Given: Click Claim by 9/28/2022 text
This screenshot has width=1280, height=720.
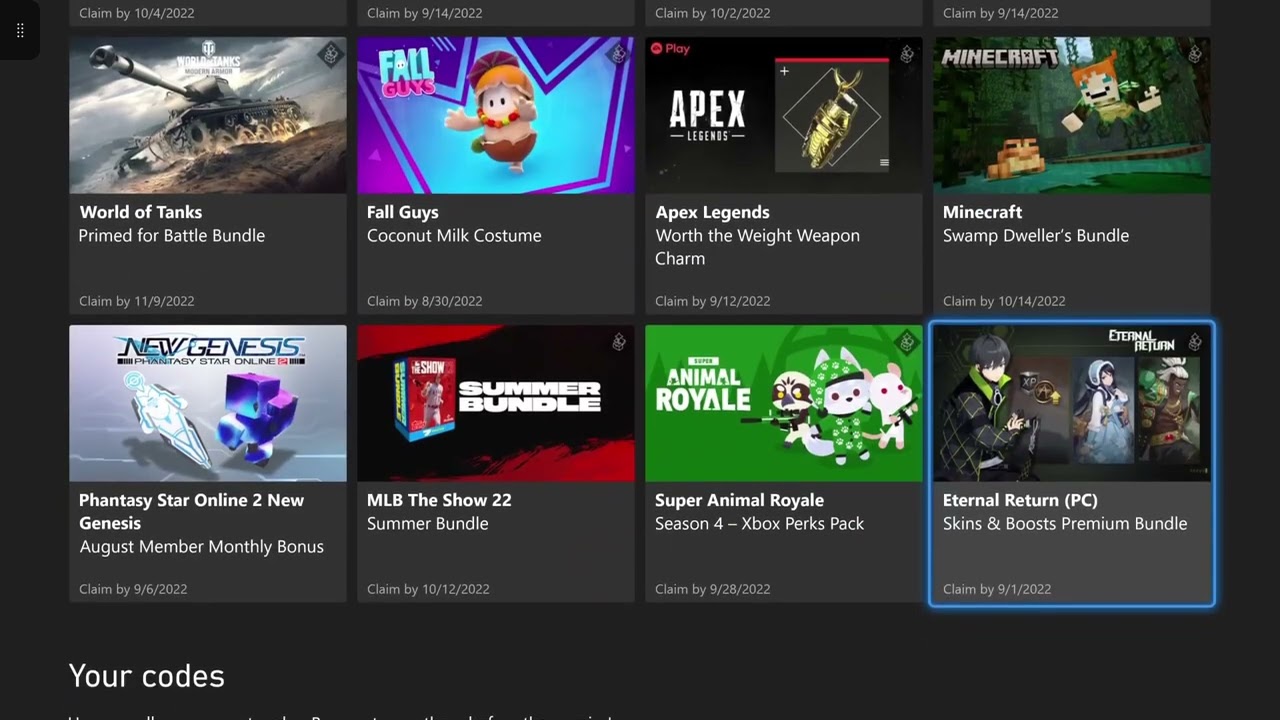Looking at the screenshot, I should pos(713,589).
